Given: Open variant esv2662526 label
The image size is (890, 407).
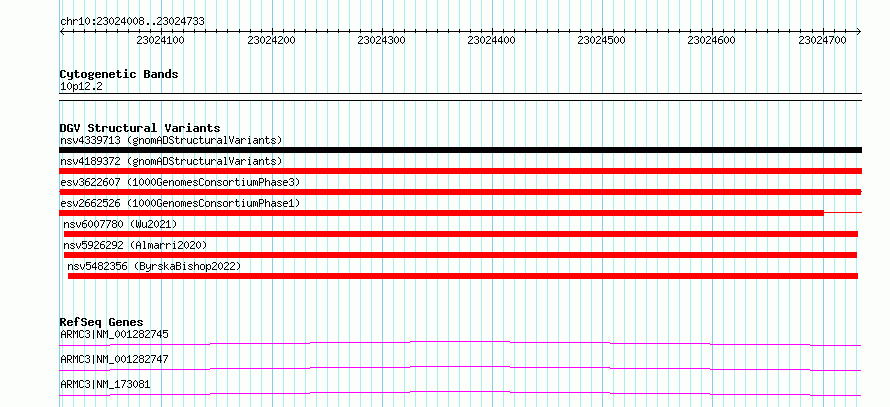Looking at the screenshot, I should coord(180,203).
